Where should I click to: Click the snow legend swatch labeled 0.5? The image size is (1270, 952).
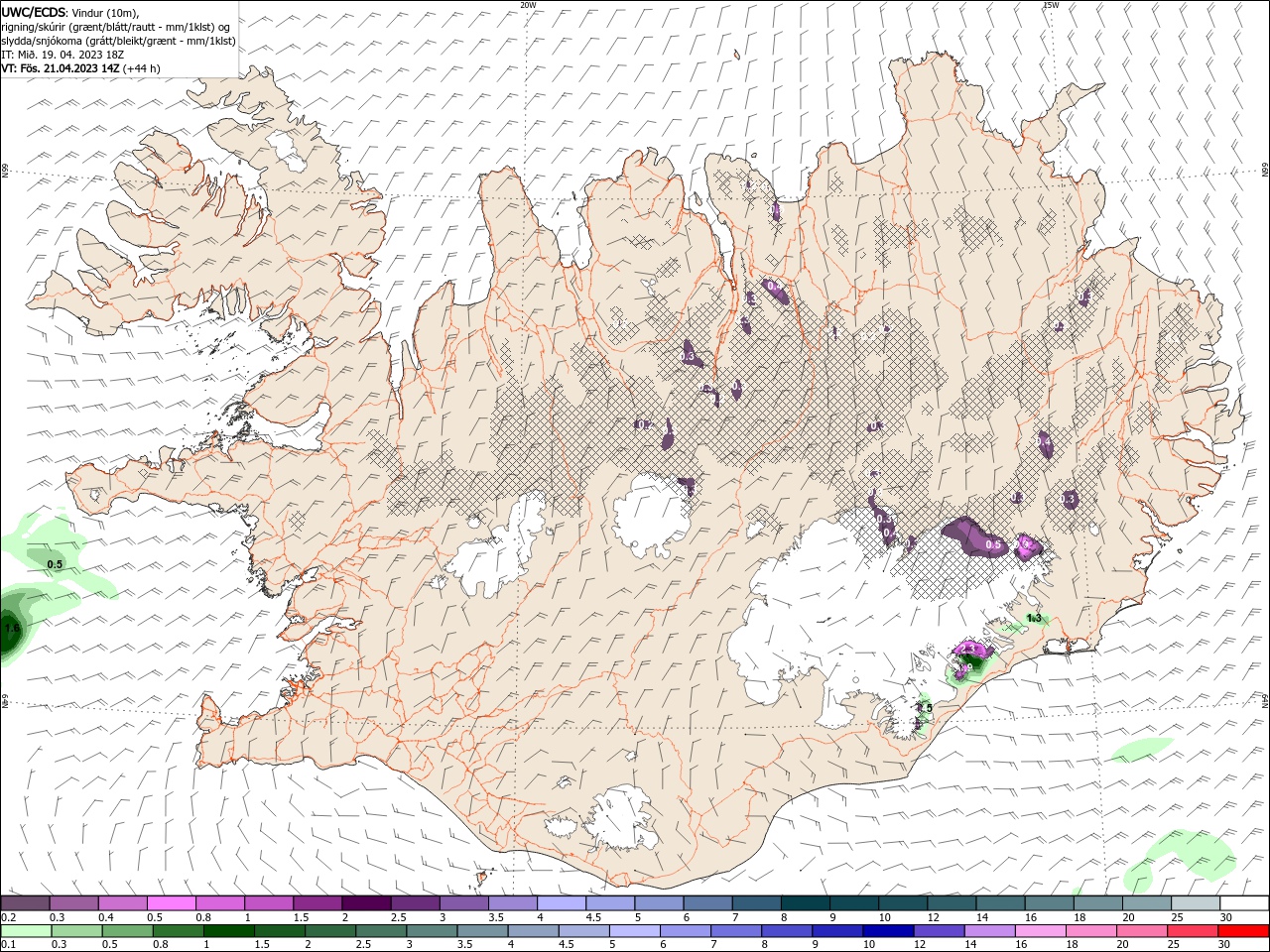tap(171, 903)
